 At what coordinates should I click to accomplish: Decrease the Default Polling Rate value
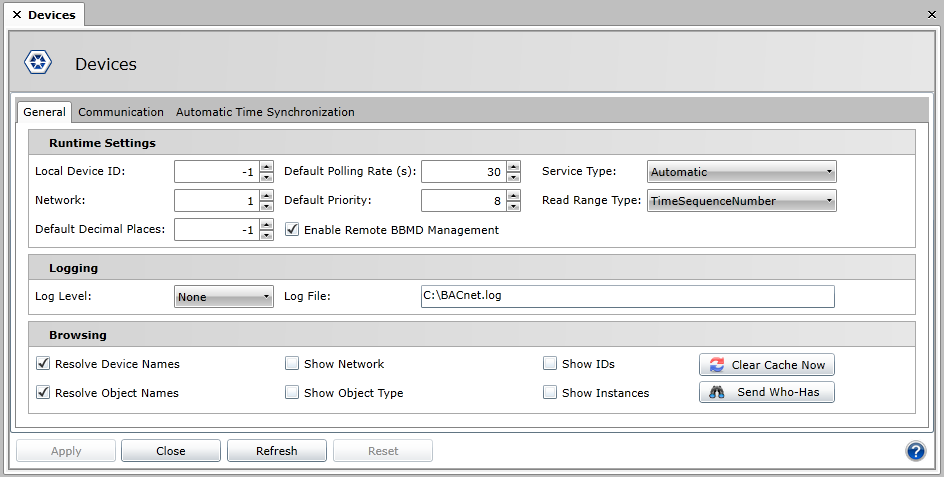(x=513, y=177)
